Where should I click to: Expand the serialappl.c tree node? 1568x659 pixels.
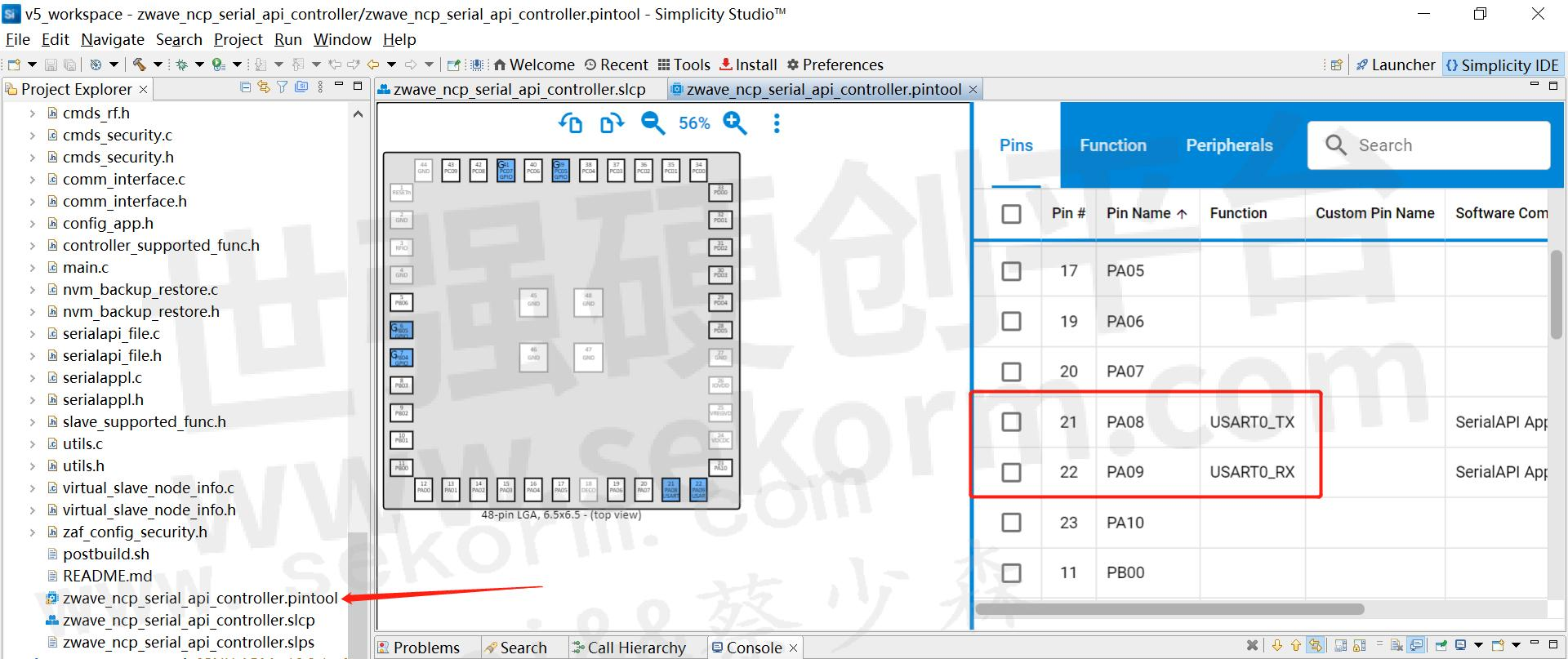pos(33,378)
